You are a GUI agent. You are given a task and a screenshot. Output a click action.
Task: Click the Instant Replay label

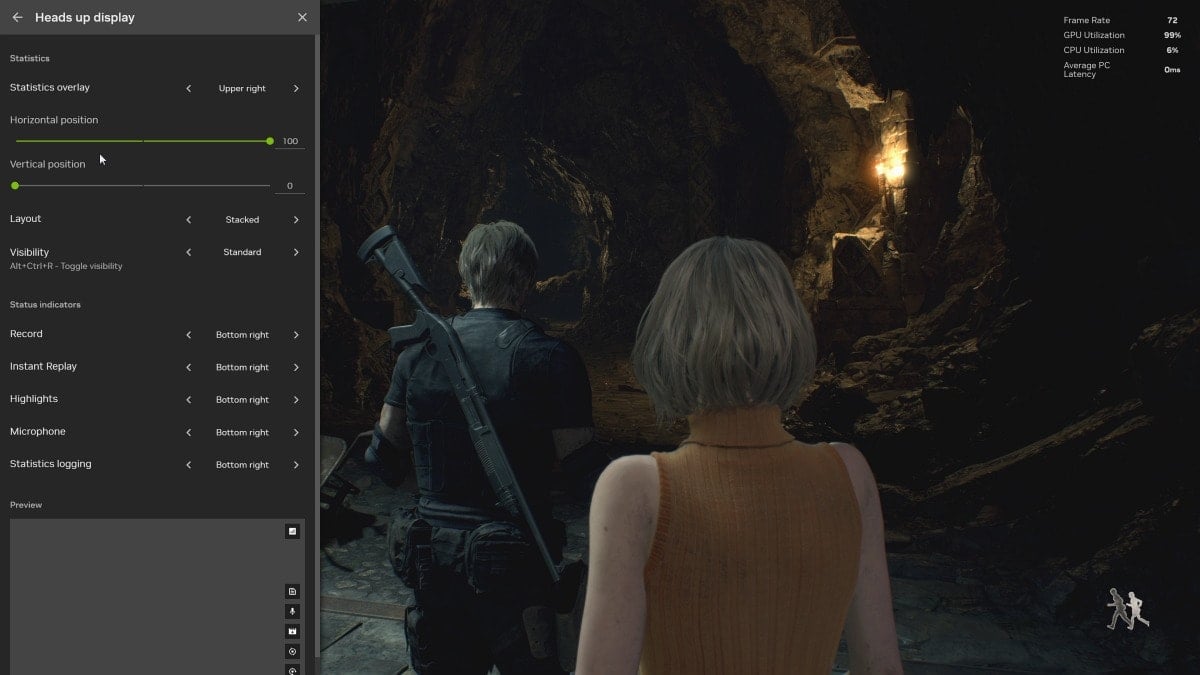pos(43,366)
